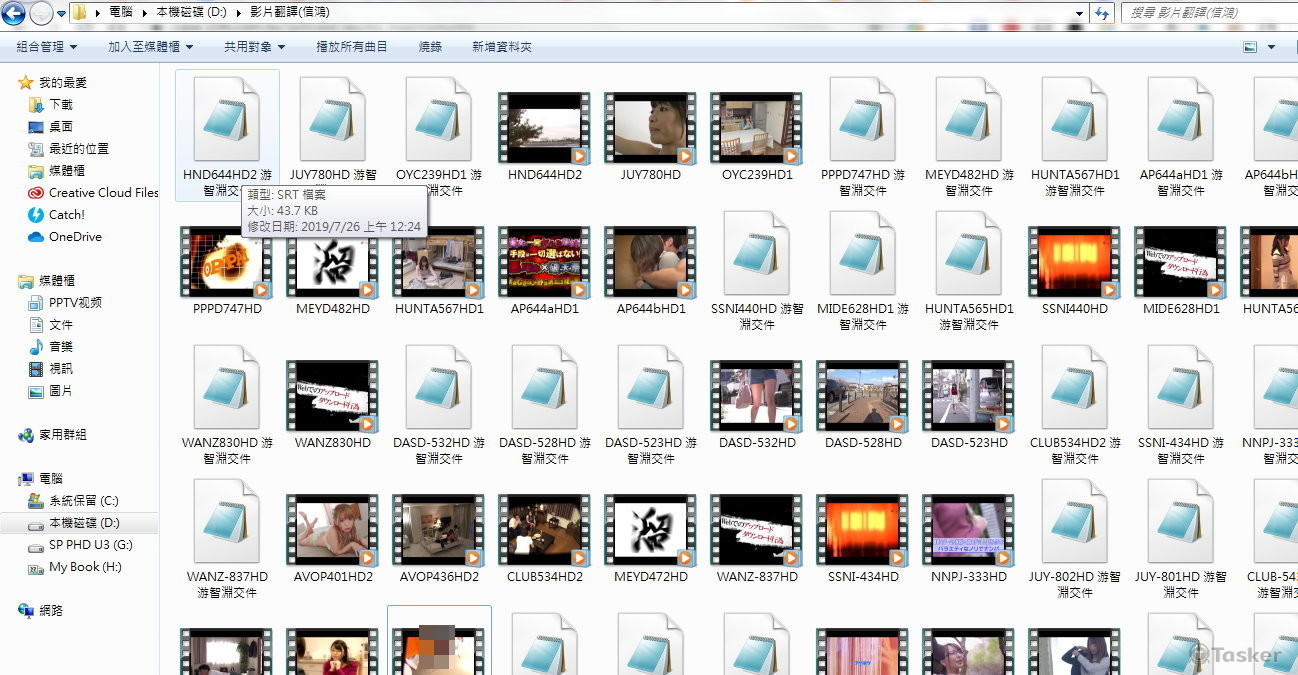Open the PPTV视频 library
The width and height of the screenshot is (1298, 675).
(75, 303)
